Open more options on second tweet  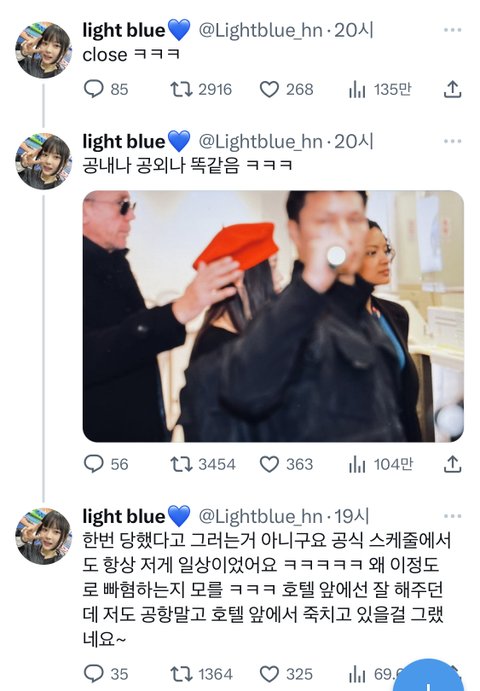(x=452, y=141)
